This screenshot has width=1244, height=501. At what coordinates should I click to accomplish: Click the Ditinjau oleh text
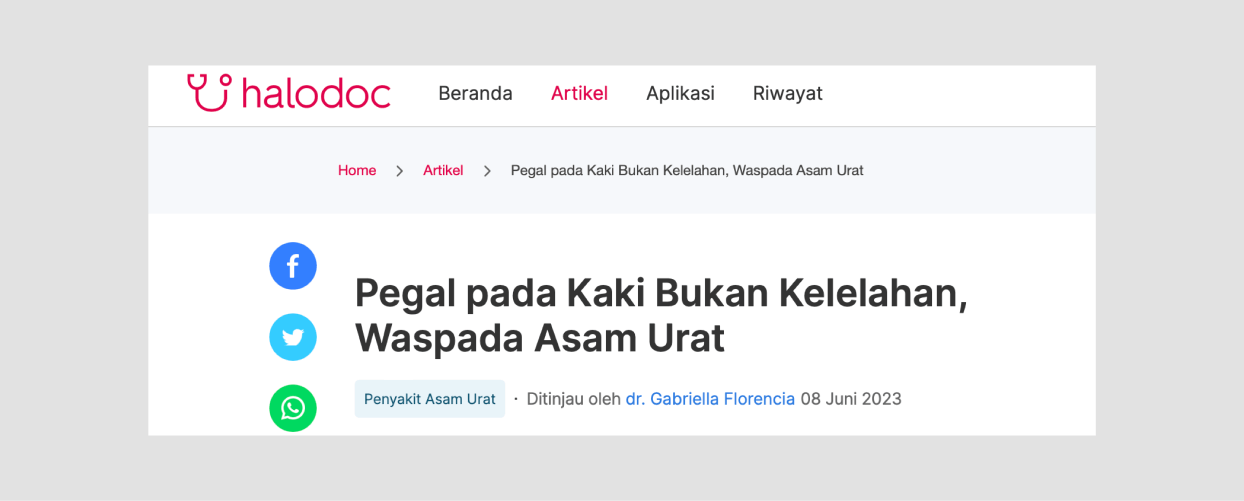(x=574, y=399)
